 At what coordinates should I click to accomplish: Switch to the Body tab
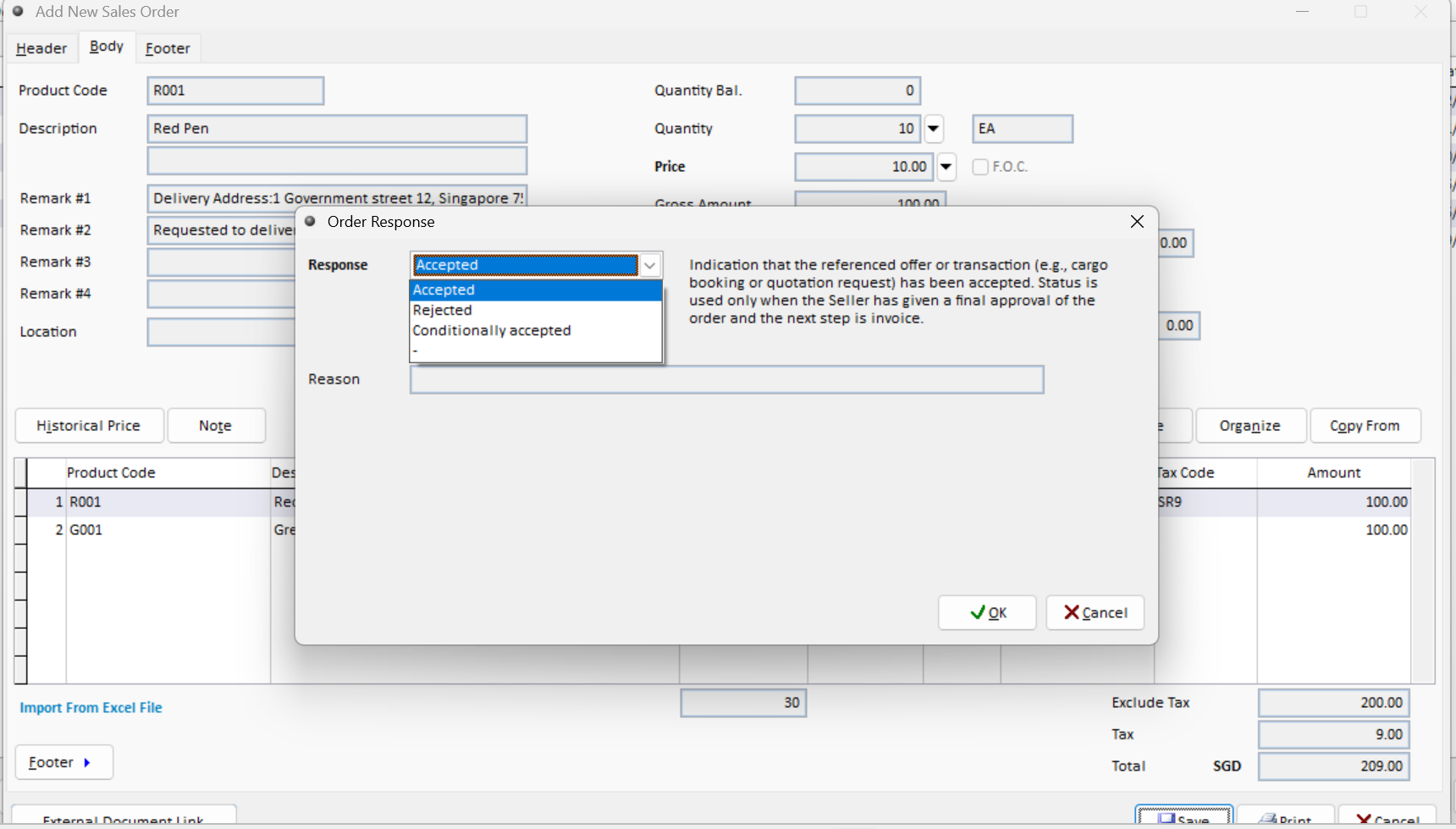point(107,47)
